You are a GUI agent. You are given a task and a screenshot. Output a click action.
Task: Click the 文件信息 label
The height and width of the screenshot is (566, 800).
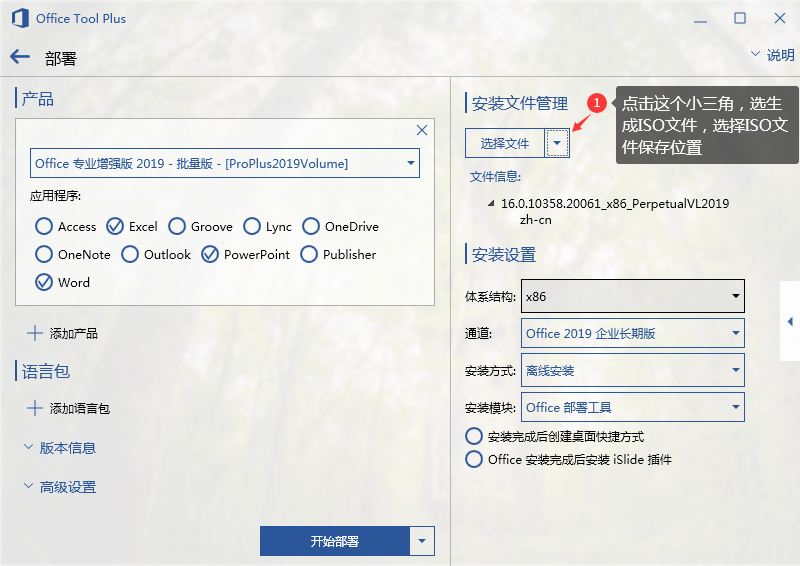495,177
